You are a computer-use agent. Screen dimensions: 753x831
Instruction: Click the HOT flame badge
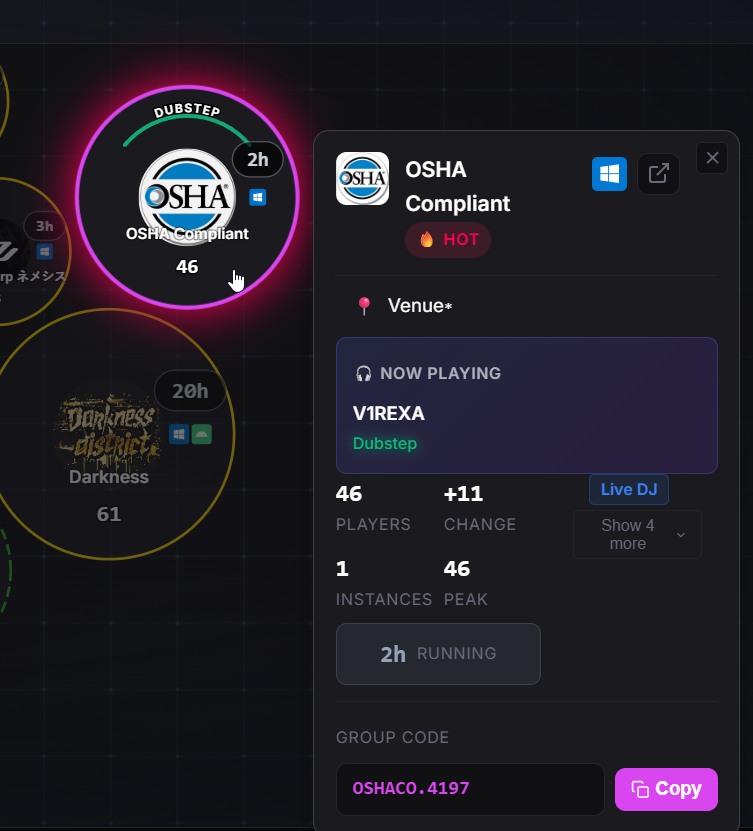point(448,240)
